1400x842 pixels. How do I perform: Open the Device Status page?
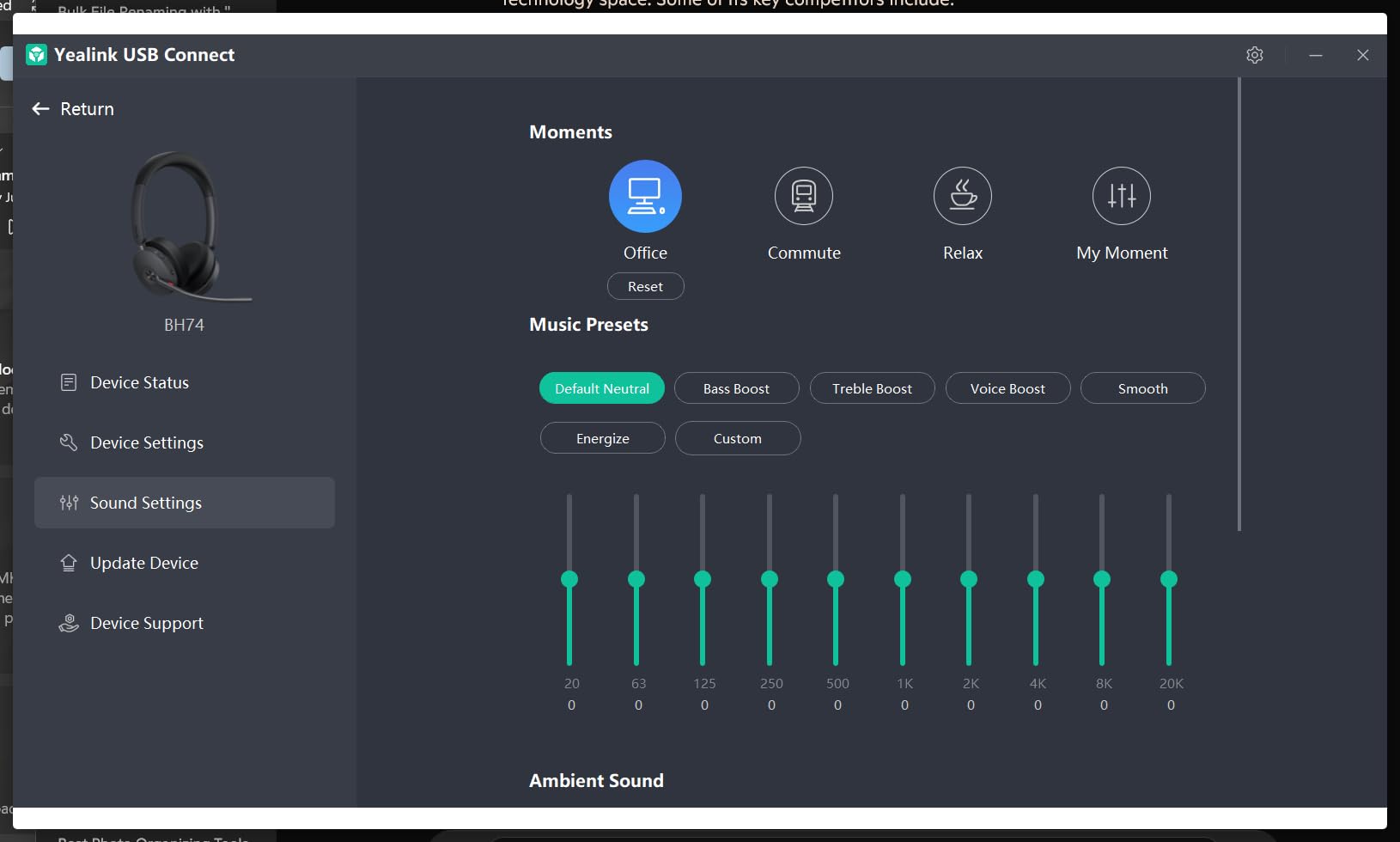click(185, 382)
